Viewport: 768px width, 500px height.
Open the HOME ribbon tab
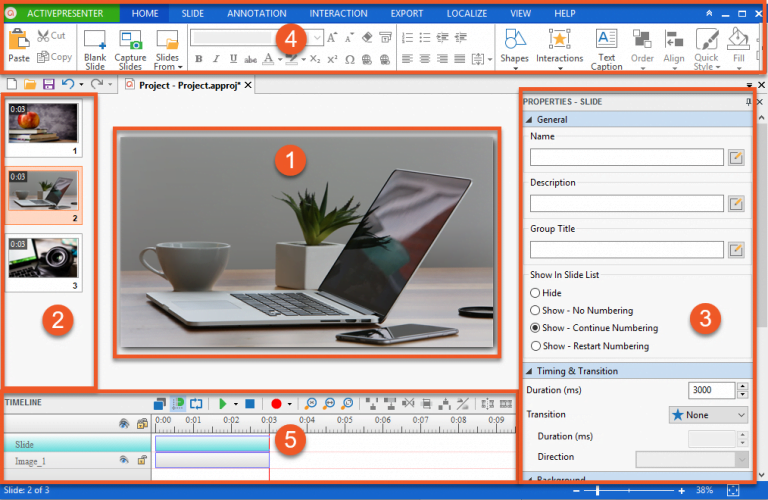click(145, 13)
